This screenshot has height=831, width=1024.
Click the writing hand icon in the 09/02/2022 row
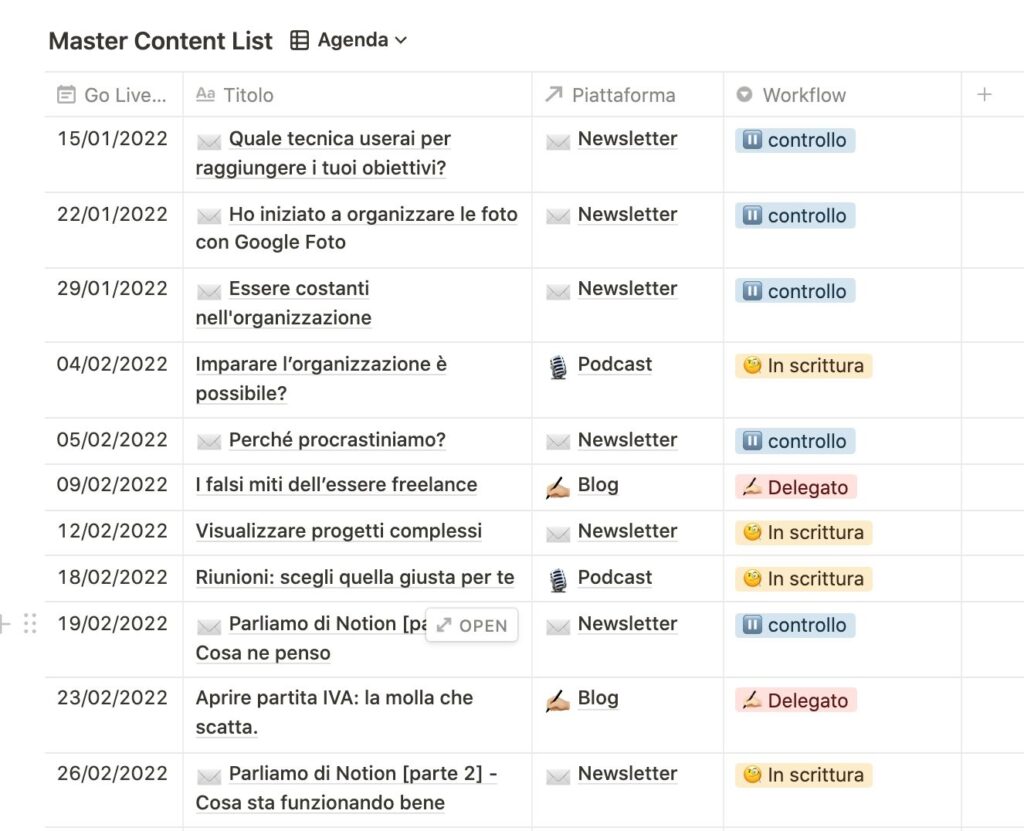coord(558,487)
